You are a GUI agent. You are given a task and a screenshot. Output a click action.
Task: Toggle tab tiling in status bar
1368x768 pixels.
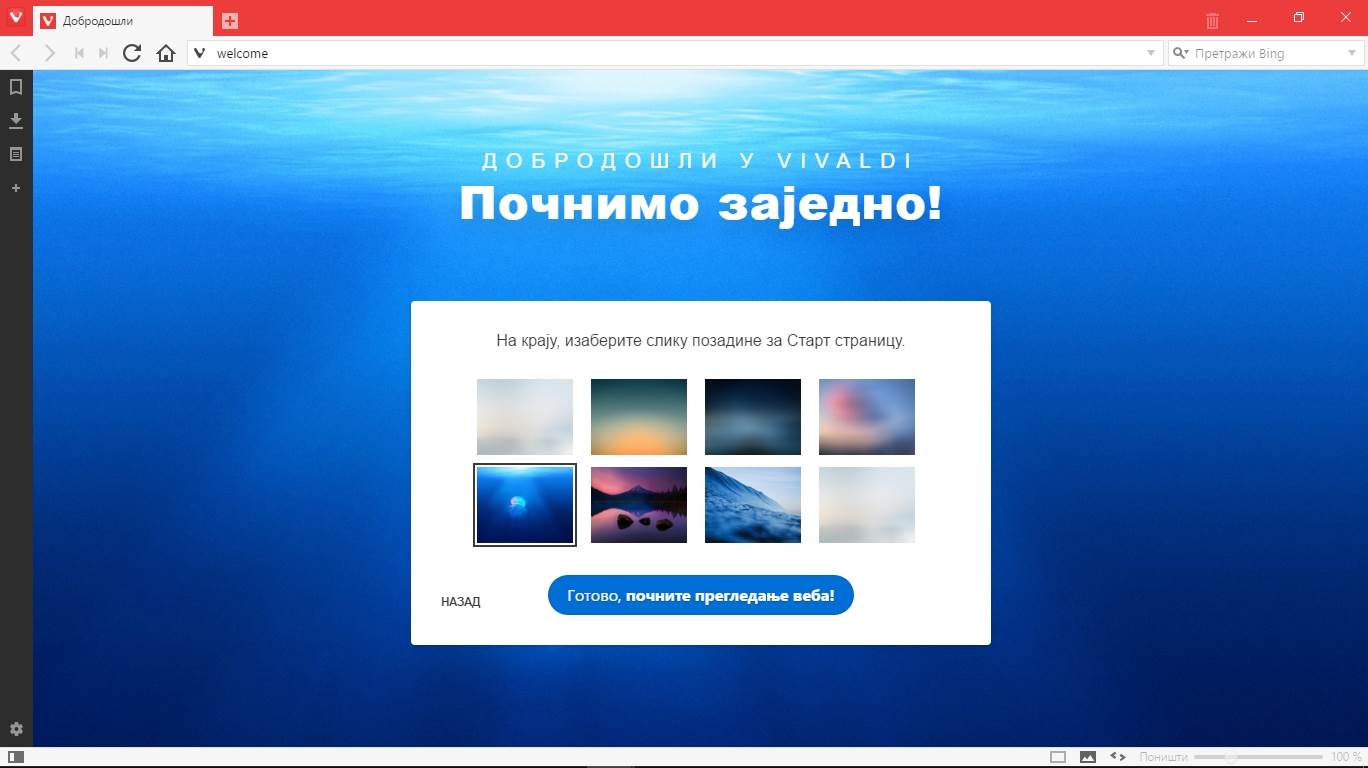(1058, 757)
